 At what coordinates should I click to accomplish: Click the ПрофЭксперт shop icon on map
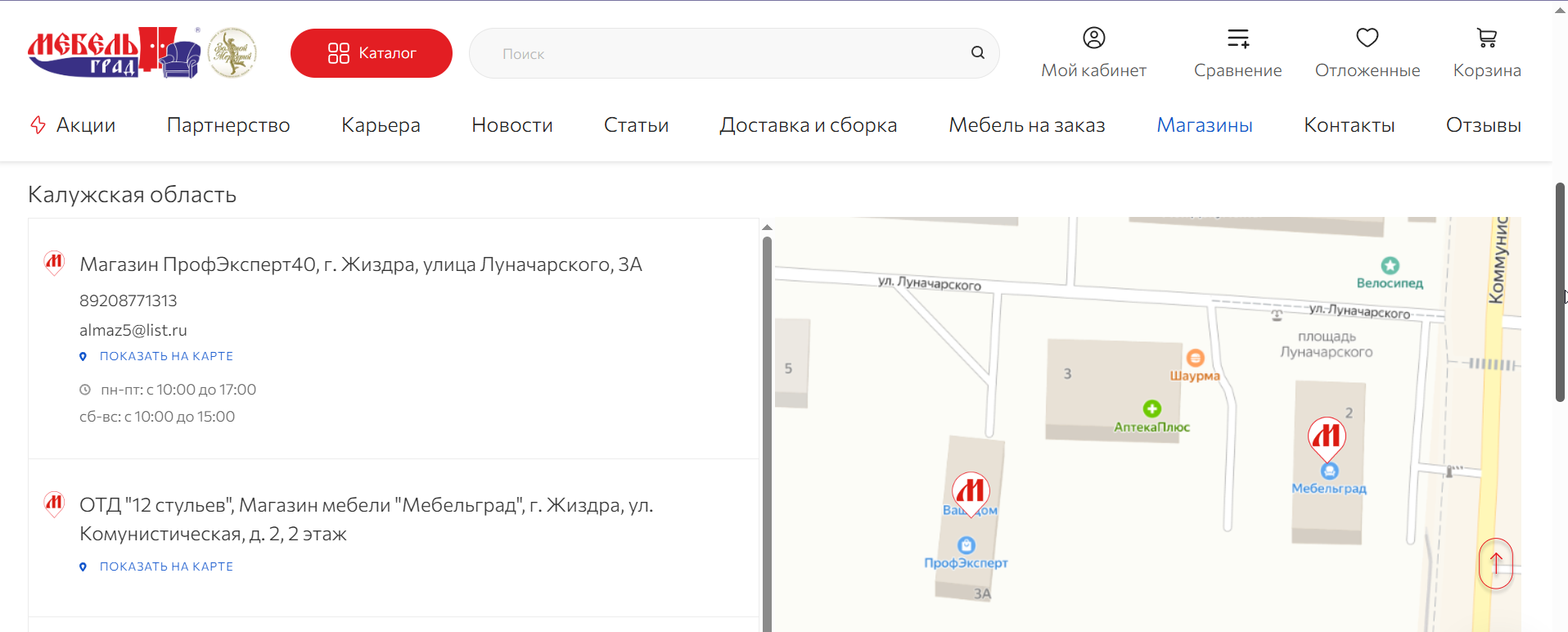(966, 545)
